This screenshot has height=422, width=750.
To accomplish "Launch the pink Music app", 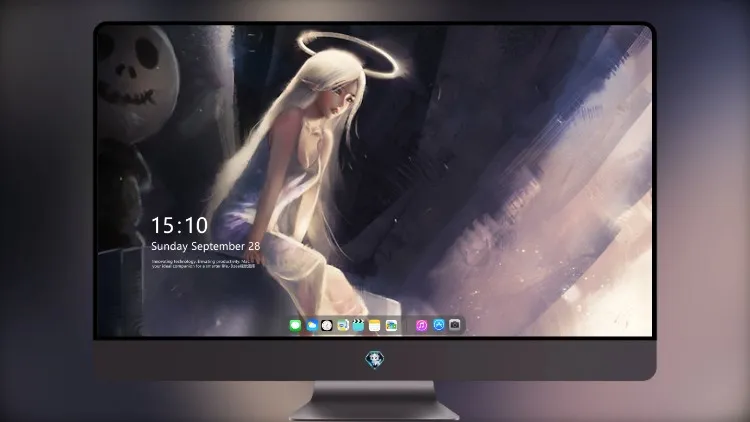I will tap(421, 325).
